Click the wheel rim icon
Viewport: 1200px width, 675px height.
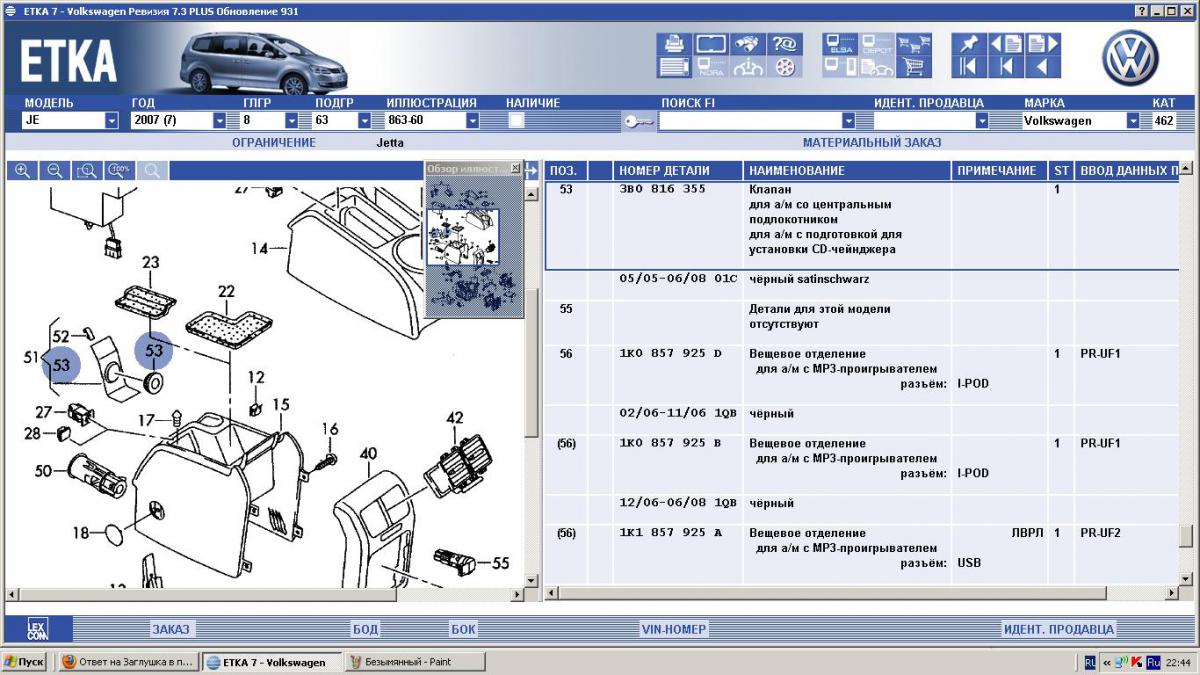[x=784, y=67]
